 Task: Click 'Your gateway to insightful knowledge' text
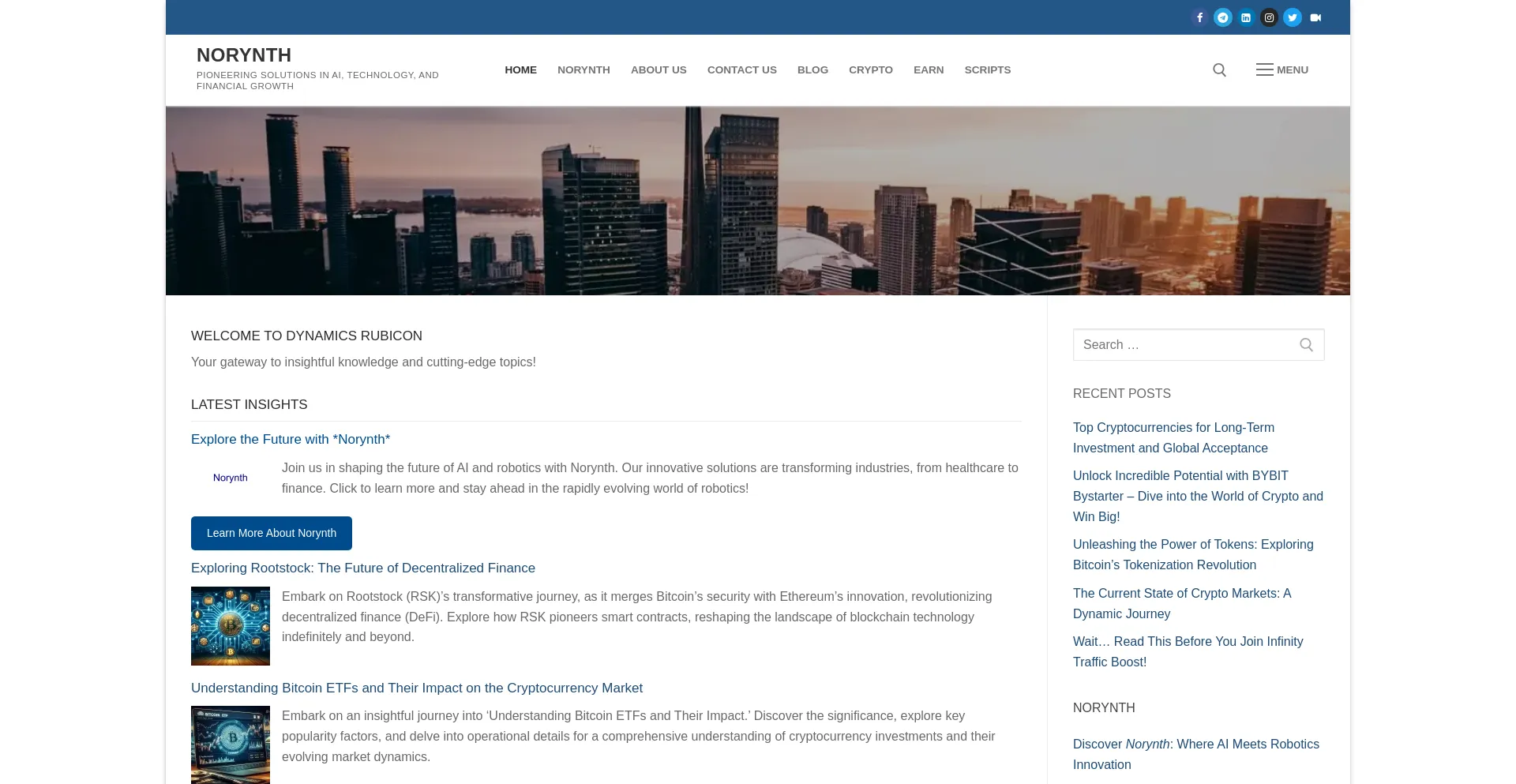click(363, 362)
